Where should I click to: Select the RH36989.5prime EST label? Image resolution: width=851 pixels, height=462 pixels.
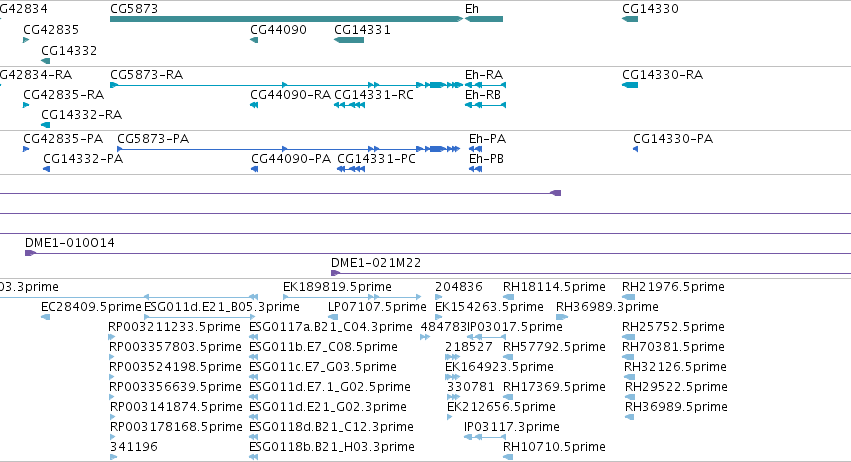[x=676, y=408]
